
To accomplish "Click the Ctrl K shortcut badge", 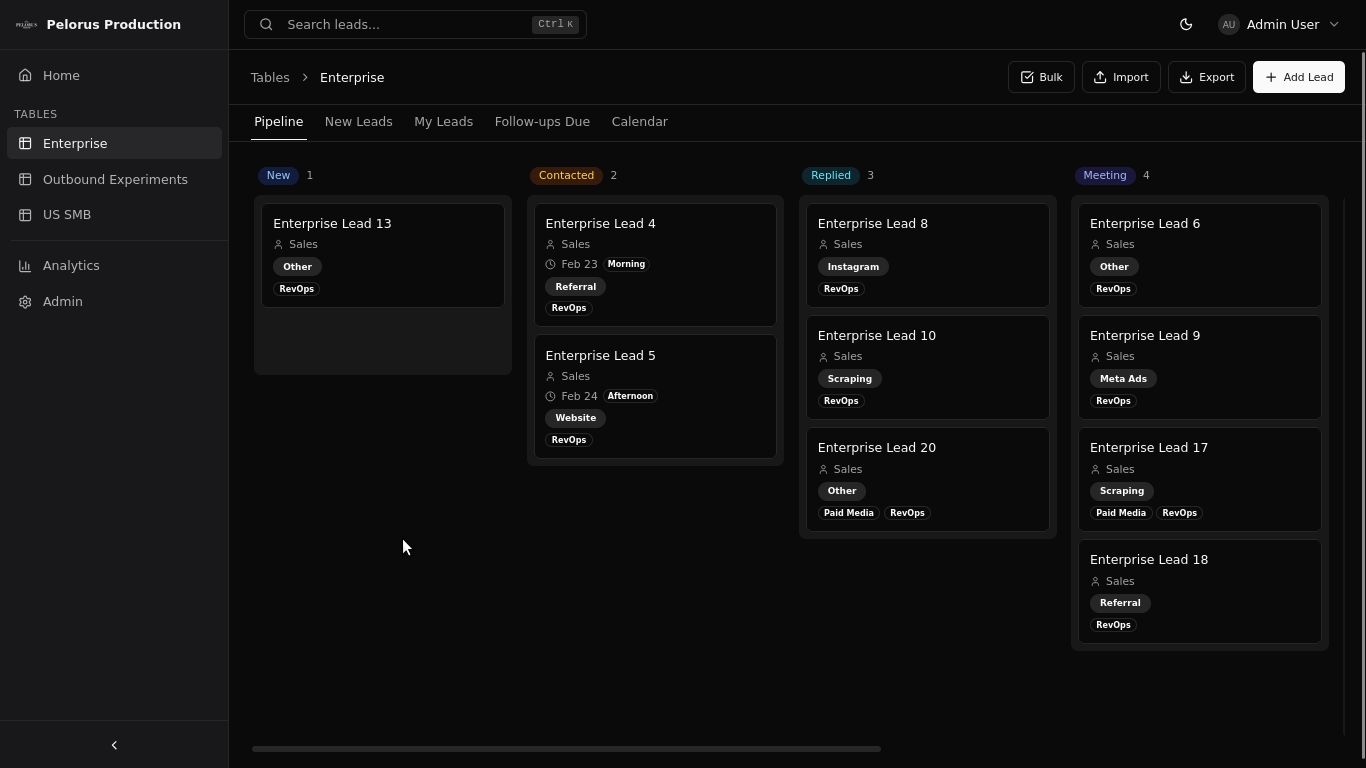I will (x=555, y=24).
